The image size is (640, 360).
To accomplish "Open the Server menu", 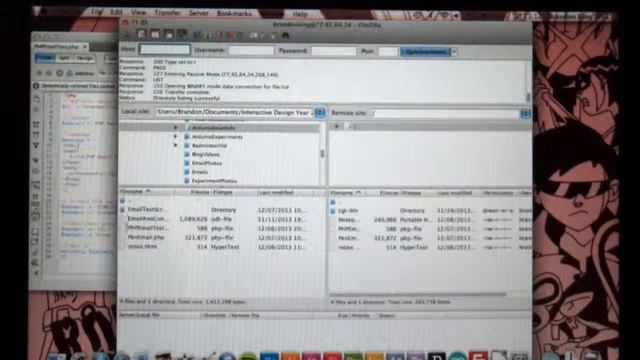I will pyautogui.click(x=198, y=13).
